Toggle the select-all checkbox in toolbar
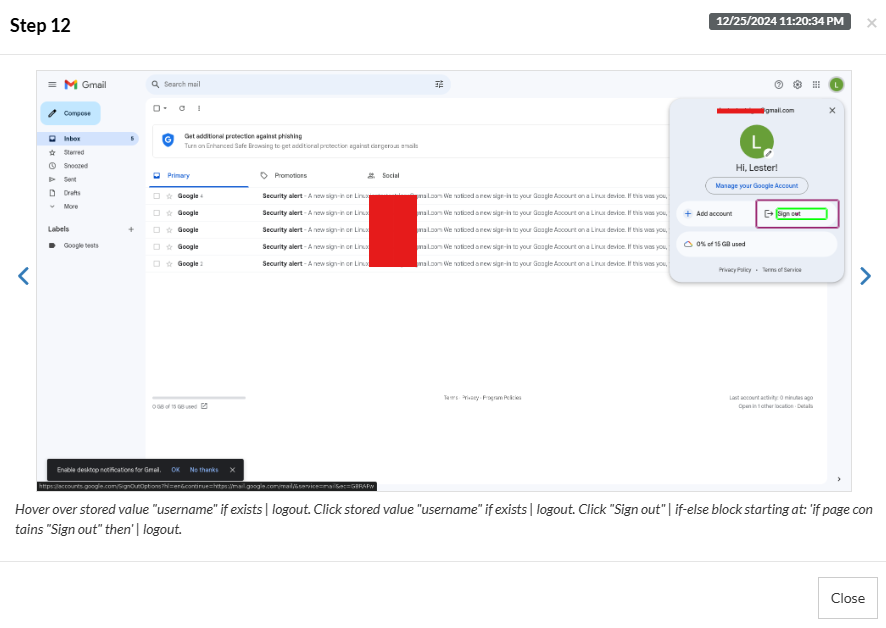Viewport: 886px width, 628px height. 156,108
